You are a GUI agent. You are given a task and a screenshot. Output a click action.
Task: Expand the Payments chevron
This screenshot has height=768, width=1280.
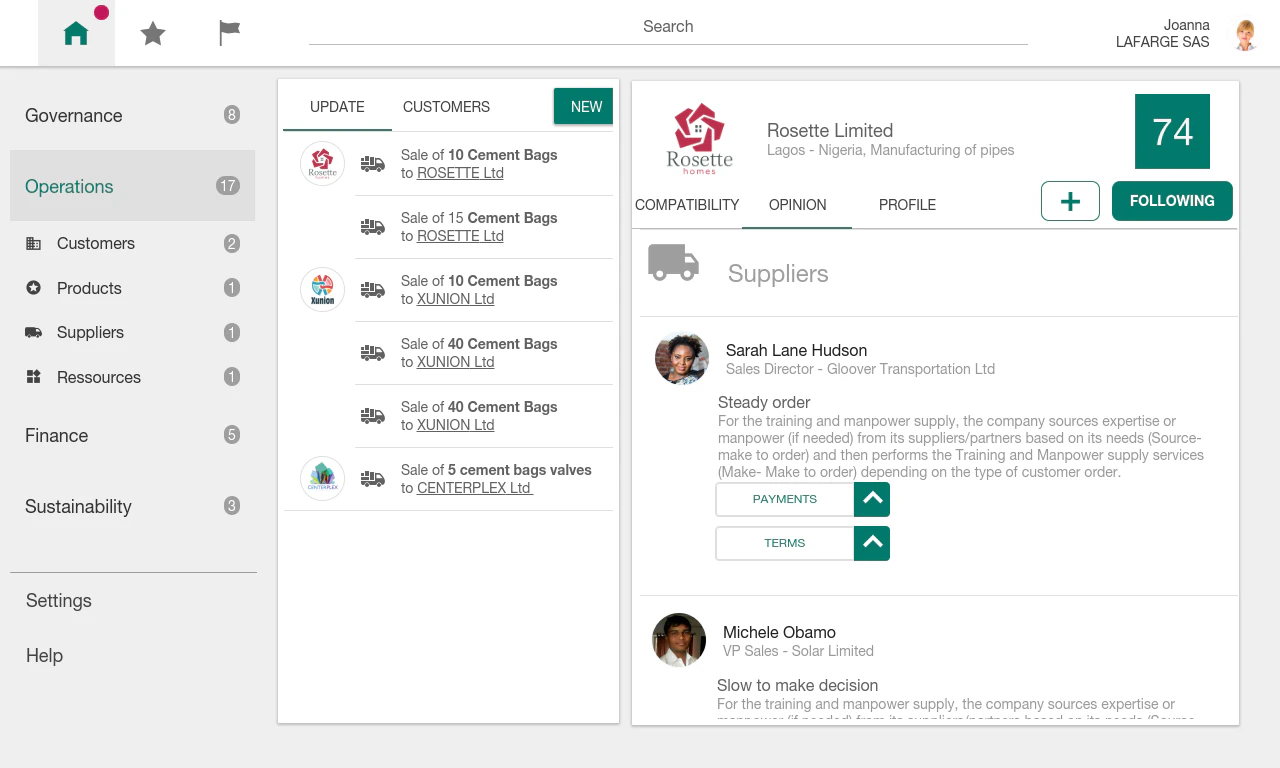tap(872, 499)
